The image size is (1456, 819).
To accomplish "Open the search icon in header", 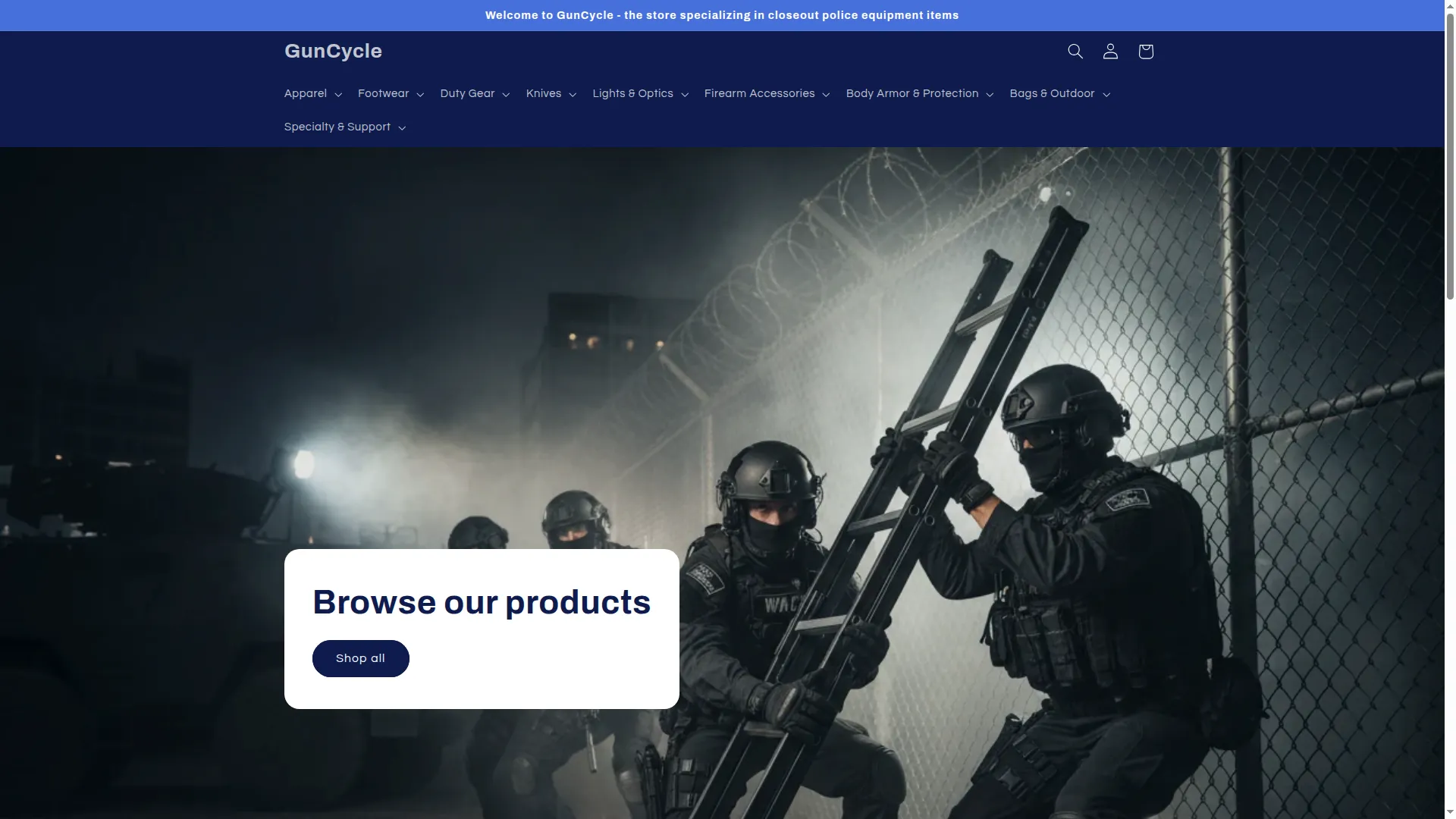I will tap(1075, 51).
